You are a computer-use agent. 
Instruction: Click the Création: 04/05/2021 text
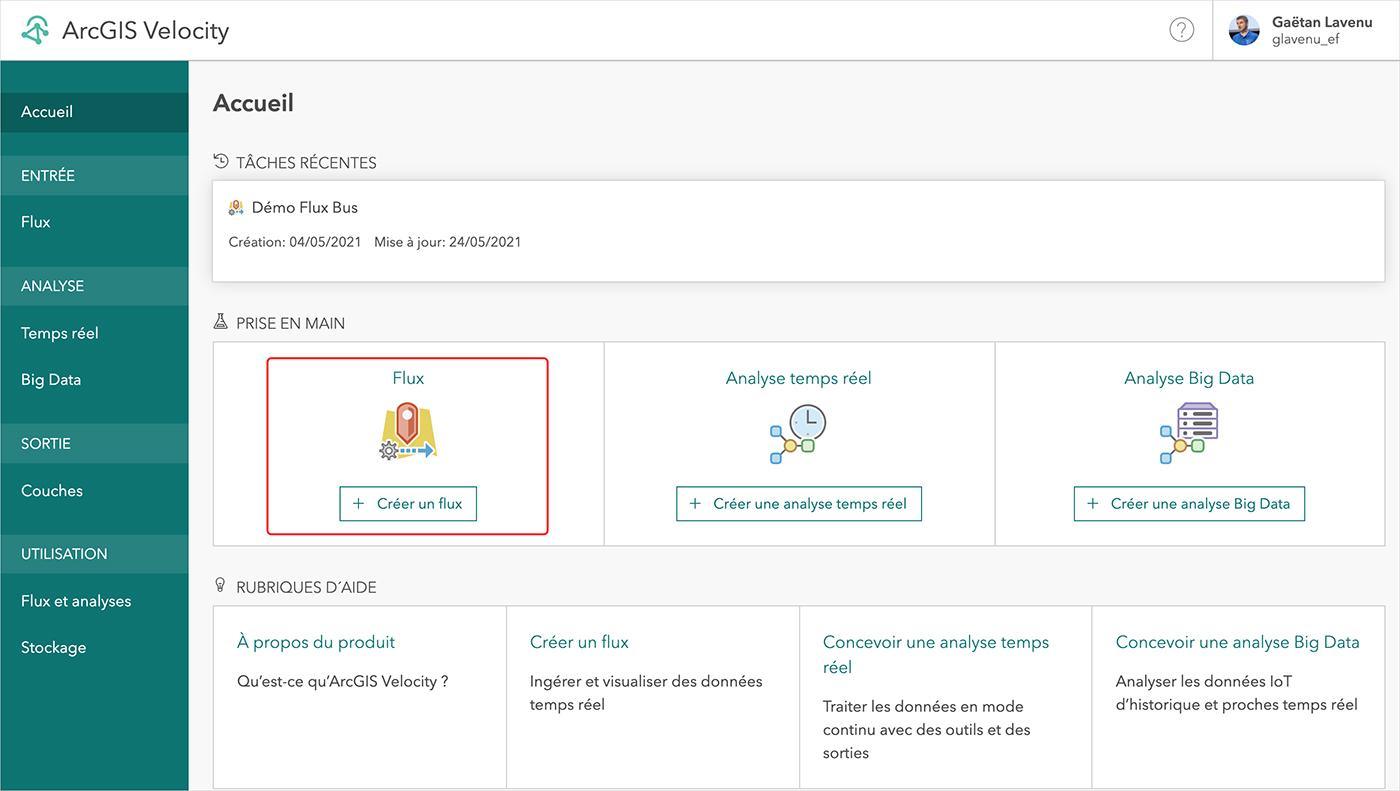click(295, 242)
